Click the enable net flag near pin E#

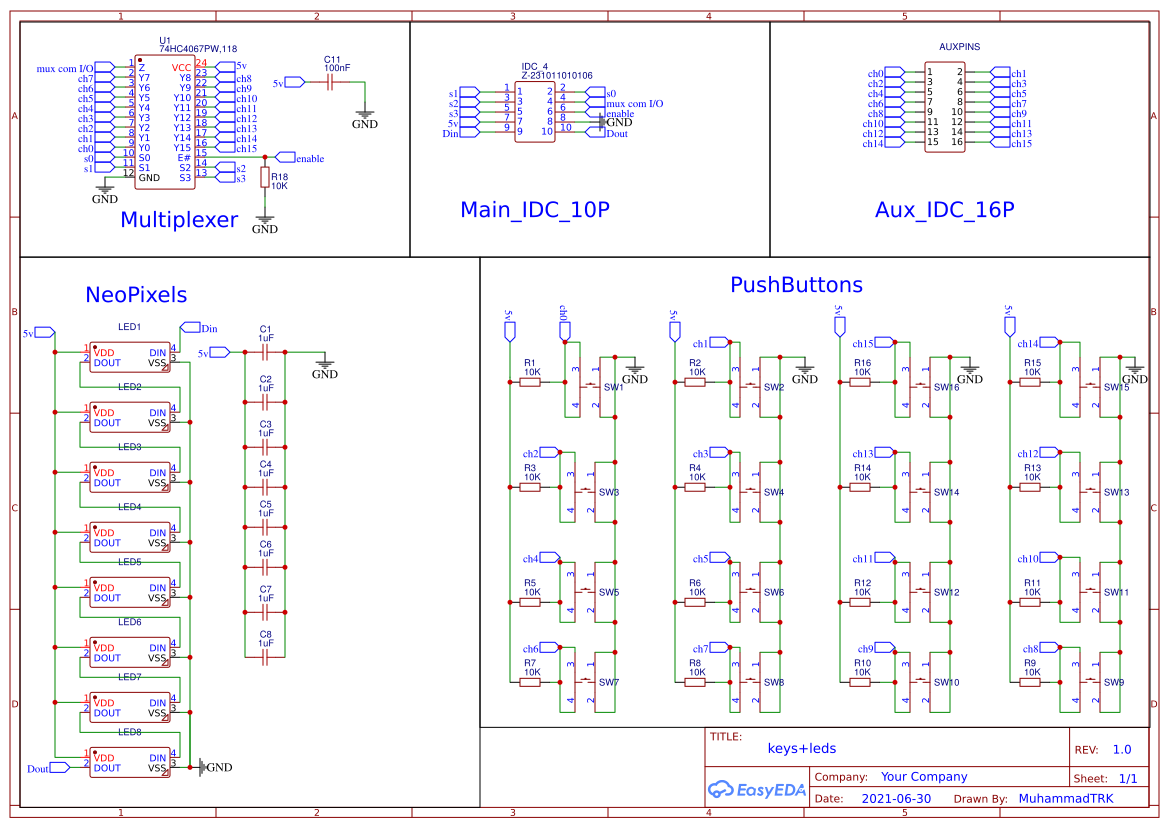coord(288,157)
